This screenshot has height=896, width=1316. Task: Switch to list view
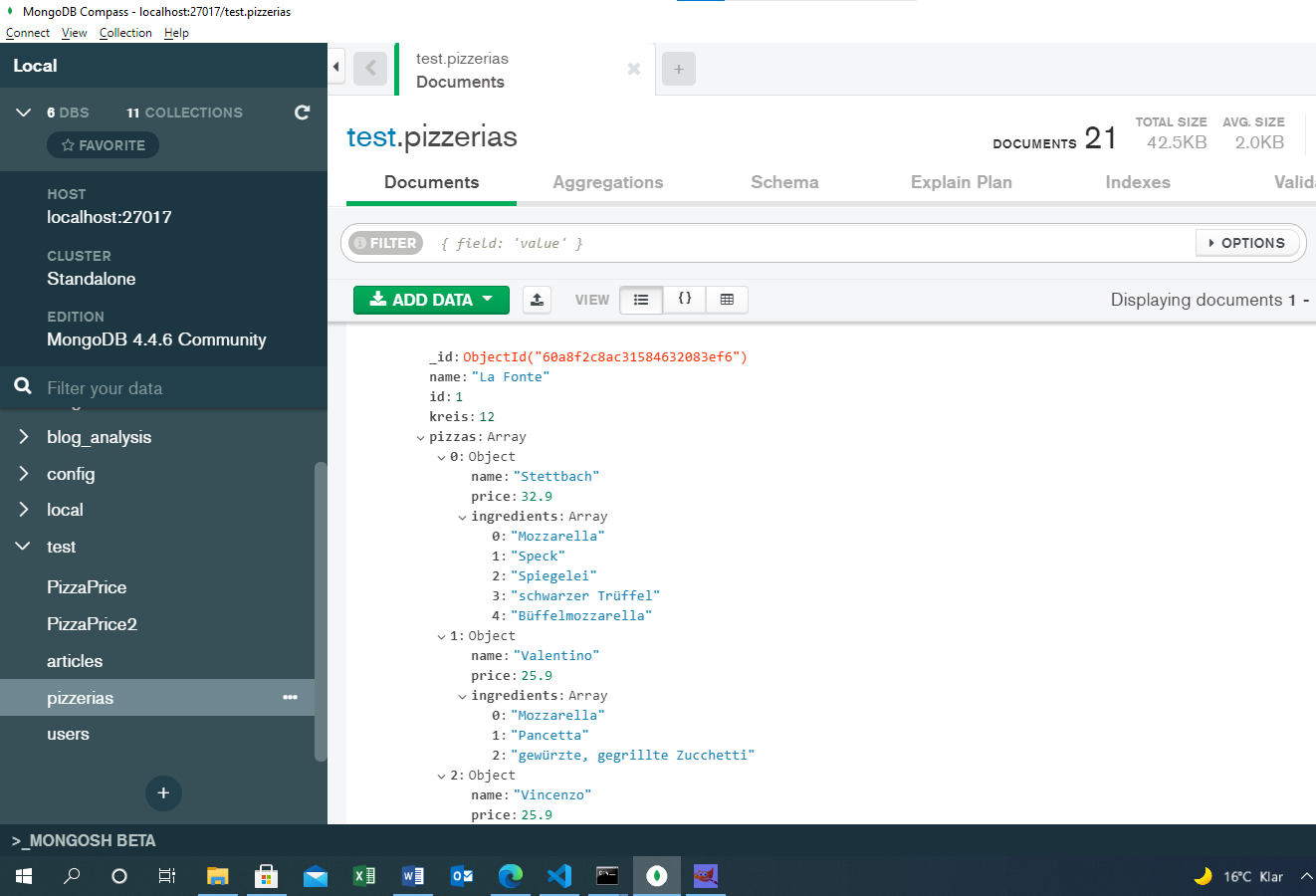click(x=641, y=300)
